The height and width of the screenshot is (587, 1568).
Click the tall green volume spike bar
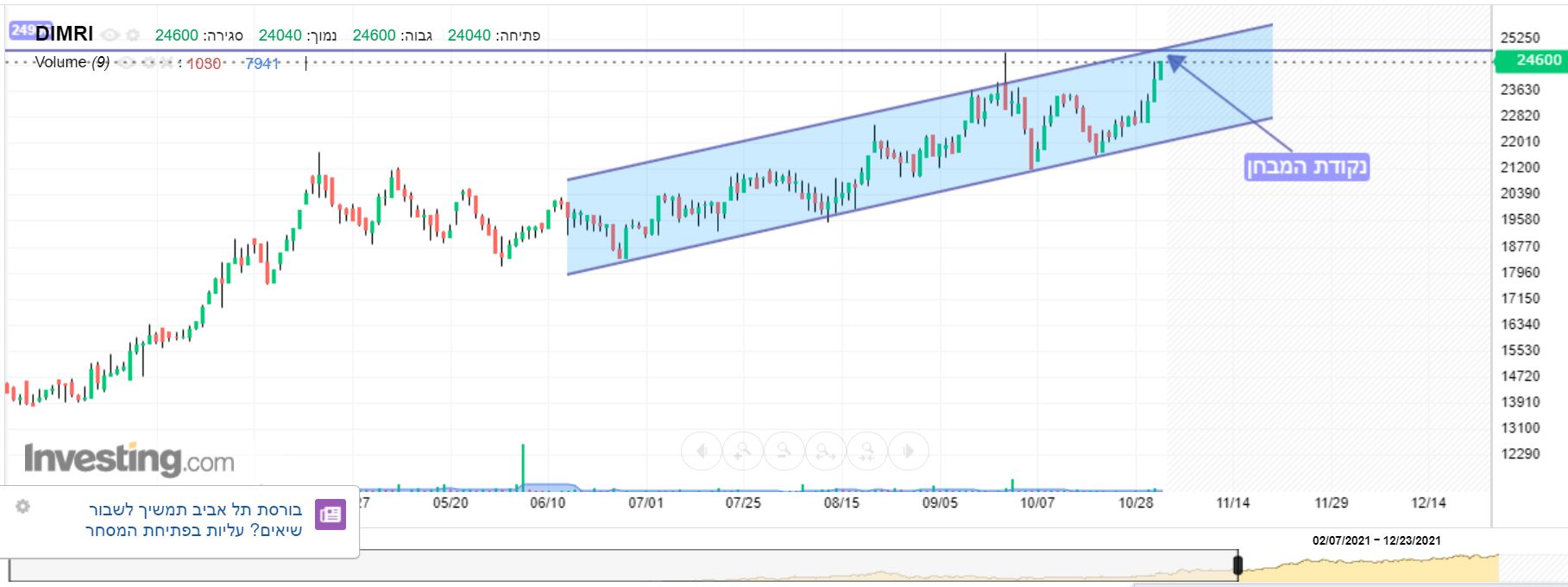523,467
